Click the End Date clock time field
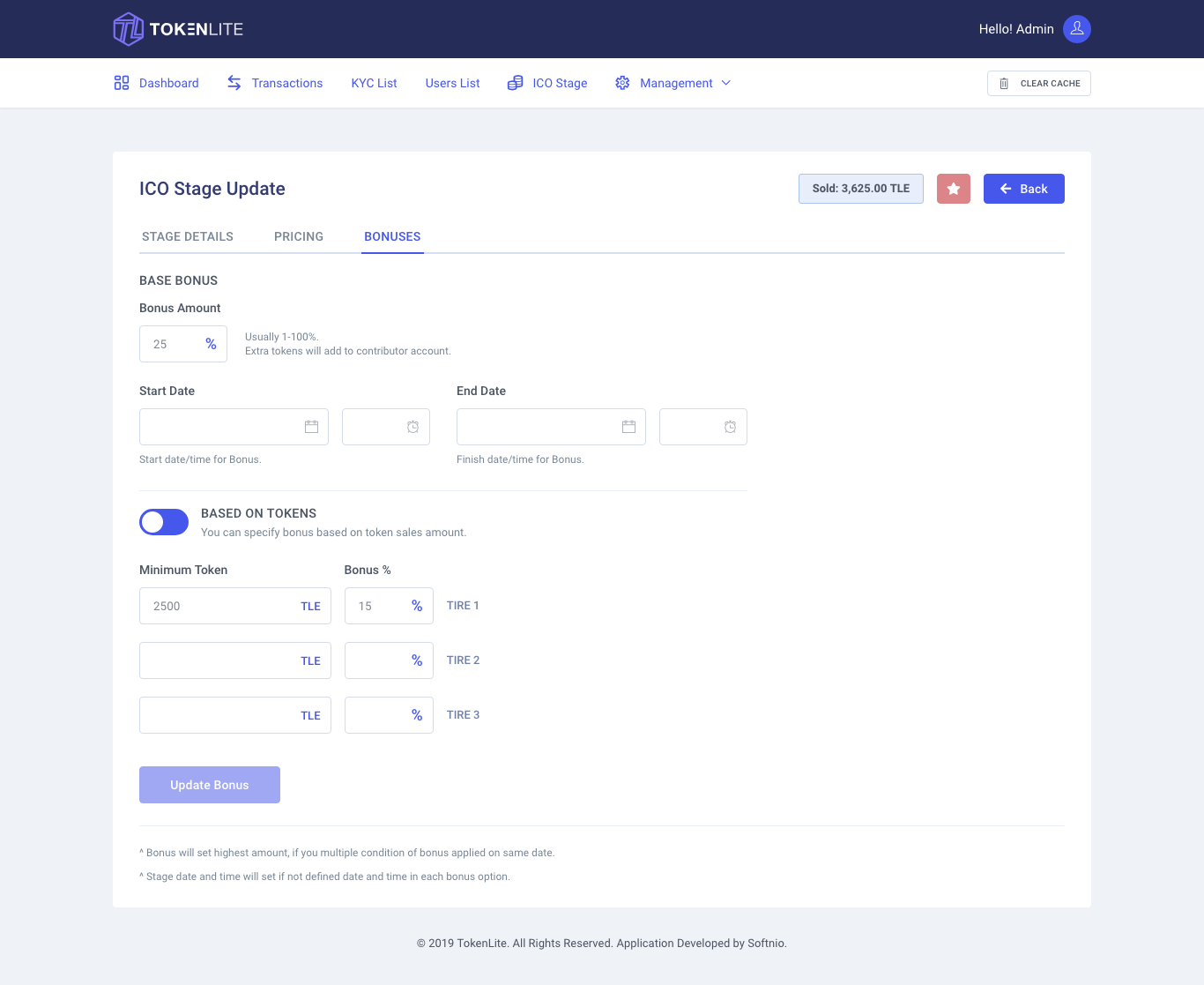 (x=702, y=427)
